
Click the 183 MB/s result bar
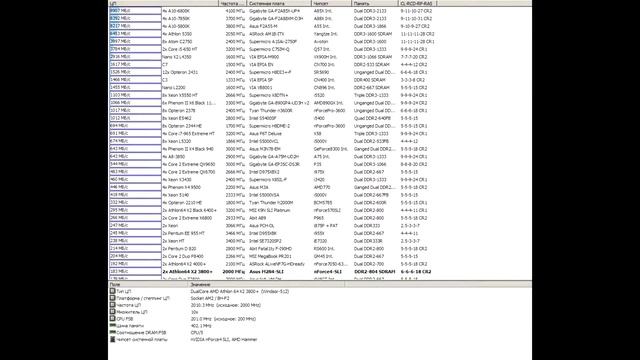[x=135, y=271]
